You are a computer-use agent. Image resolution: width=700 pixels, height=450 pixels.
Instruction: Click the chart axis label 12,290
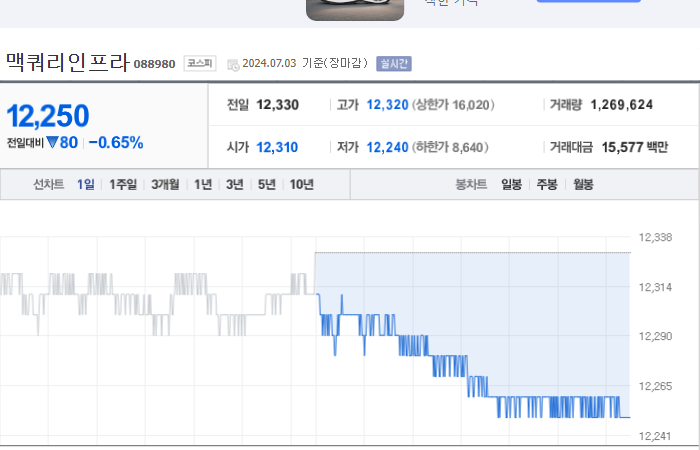[x=655, y=336]
